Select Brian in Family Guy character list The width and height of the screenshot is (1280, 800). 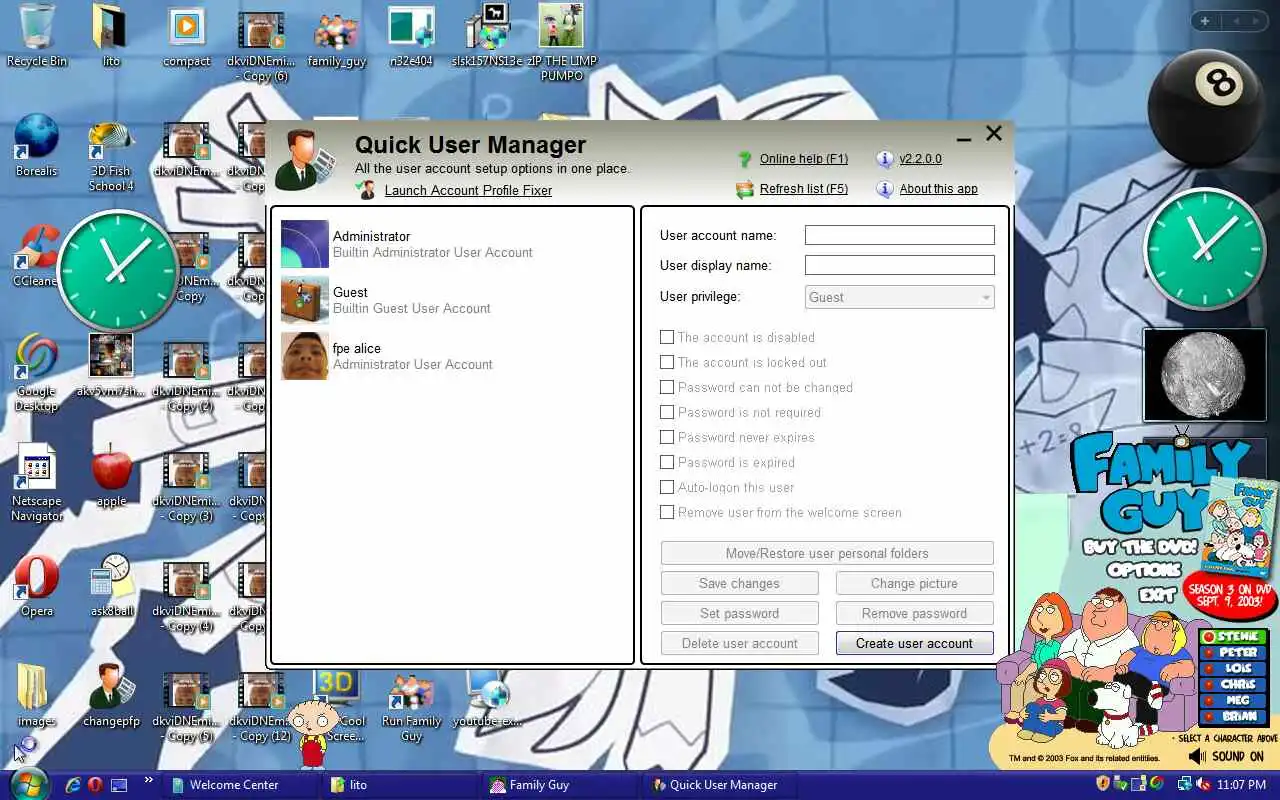tap(1233, 716)
